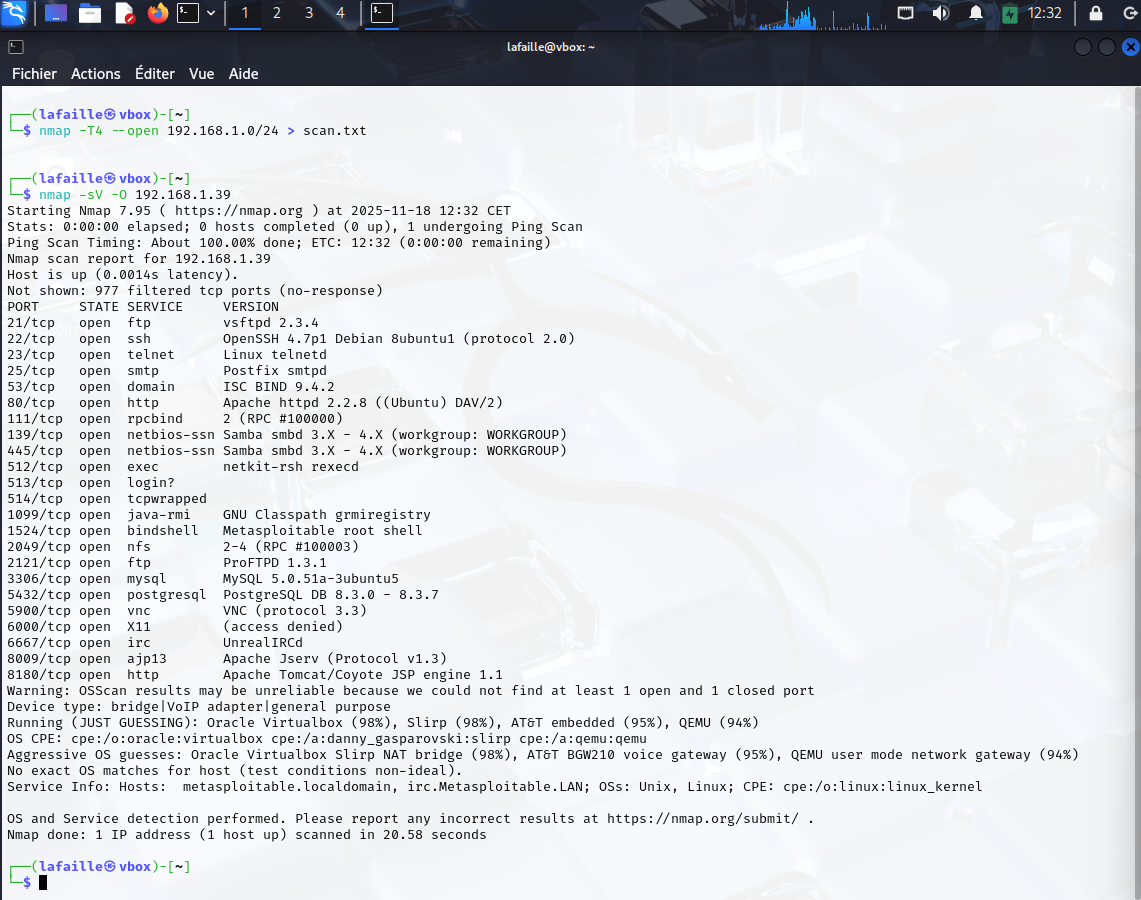
Task: Toggle the virtual desktop pager indicator
Action: tap(55, 14)
